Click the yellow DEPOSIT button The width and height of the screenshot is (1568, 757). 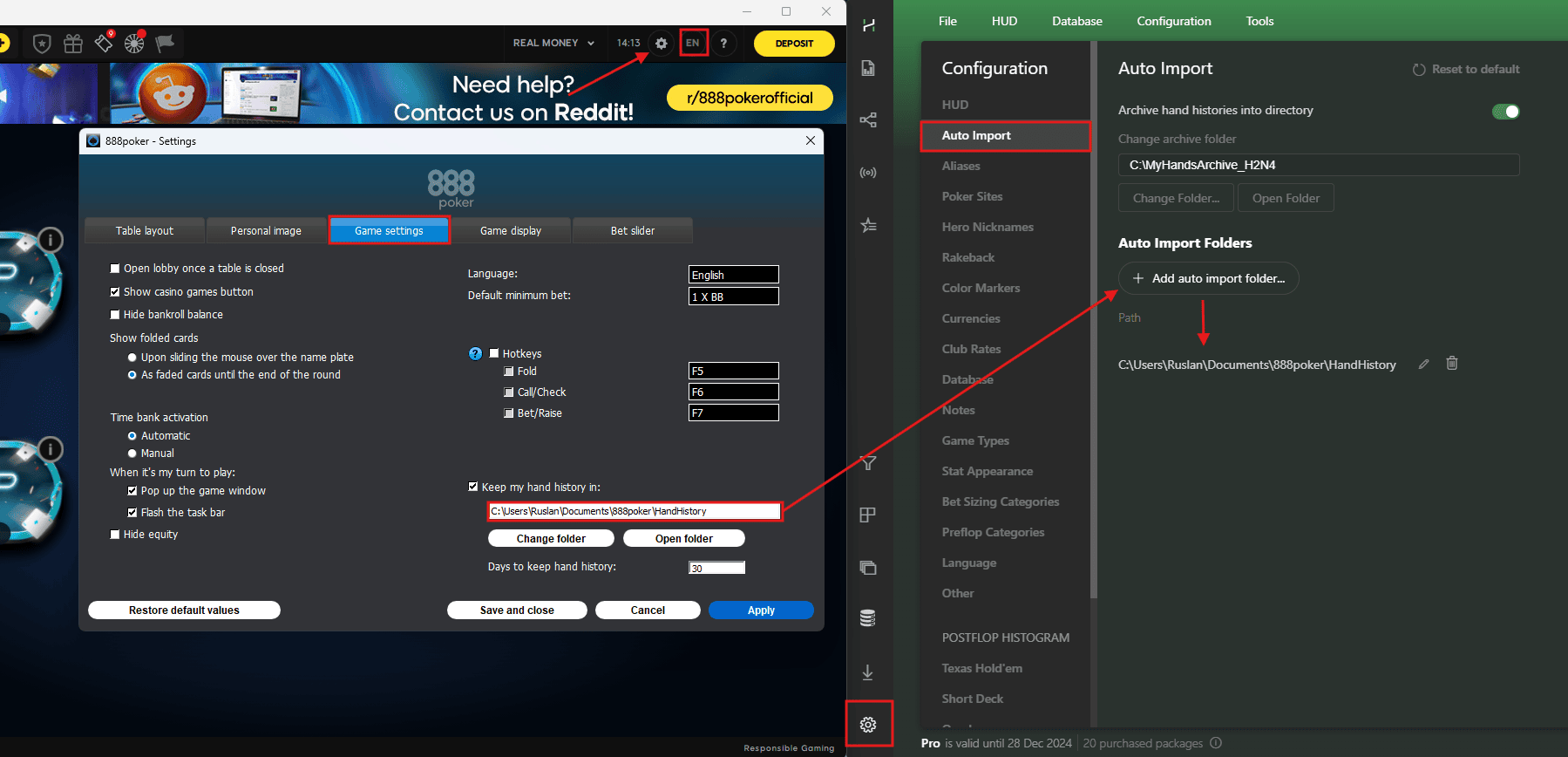coord(794,43)
